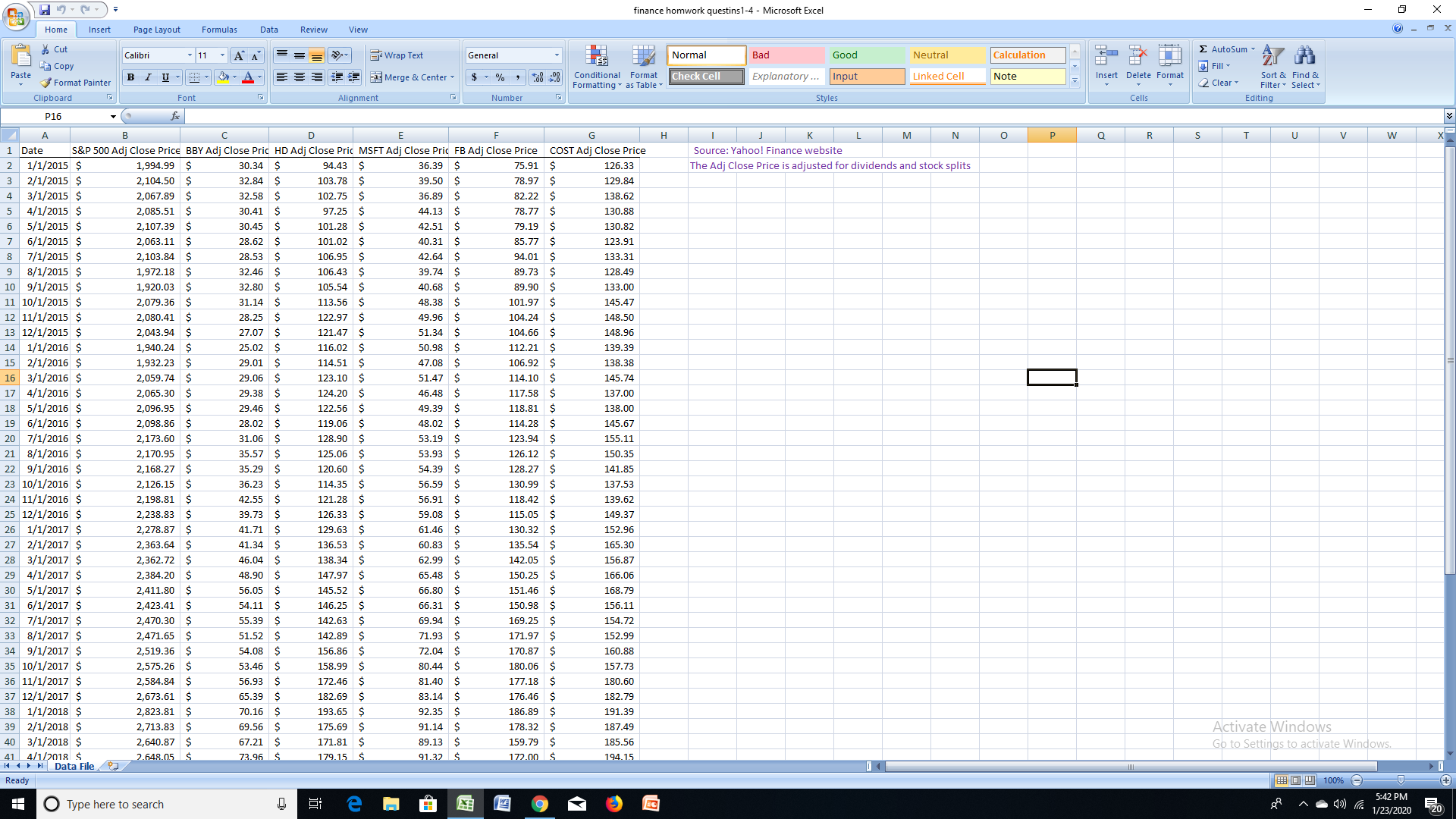This screenshot has height=819, width=1456.
Task: Open the Font Size dropdown
Action: click(221, 55)
